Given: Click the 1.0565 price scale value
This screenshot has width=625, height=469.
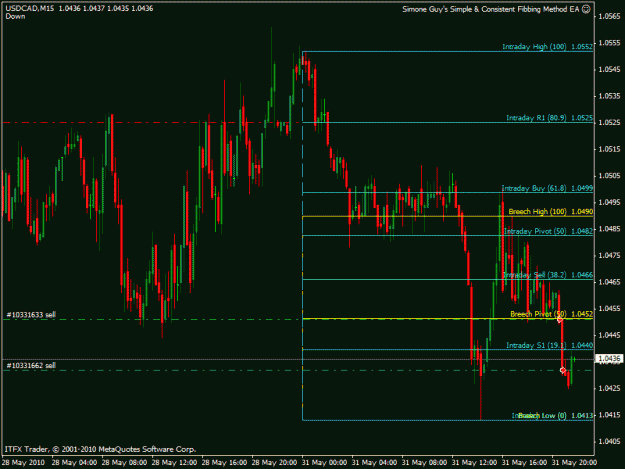Looking at the screenshot, I should tap(609, 16).
